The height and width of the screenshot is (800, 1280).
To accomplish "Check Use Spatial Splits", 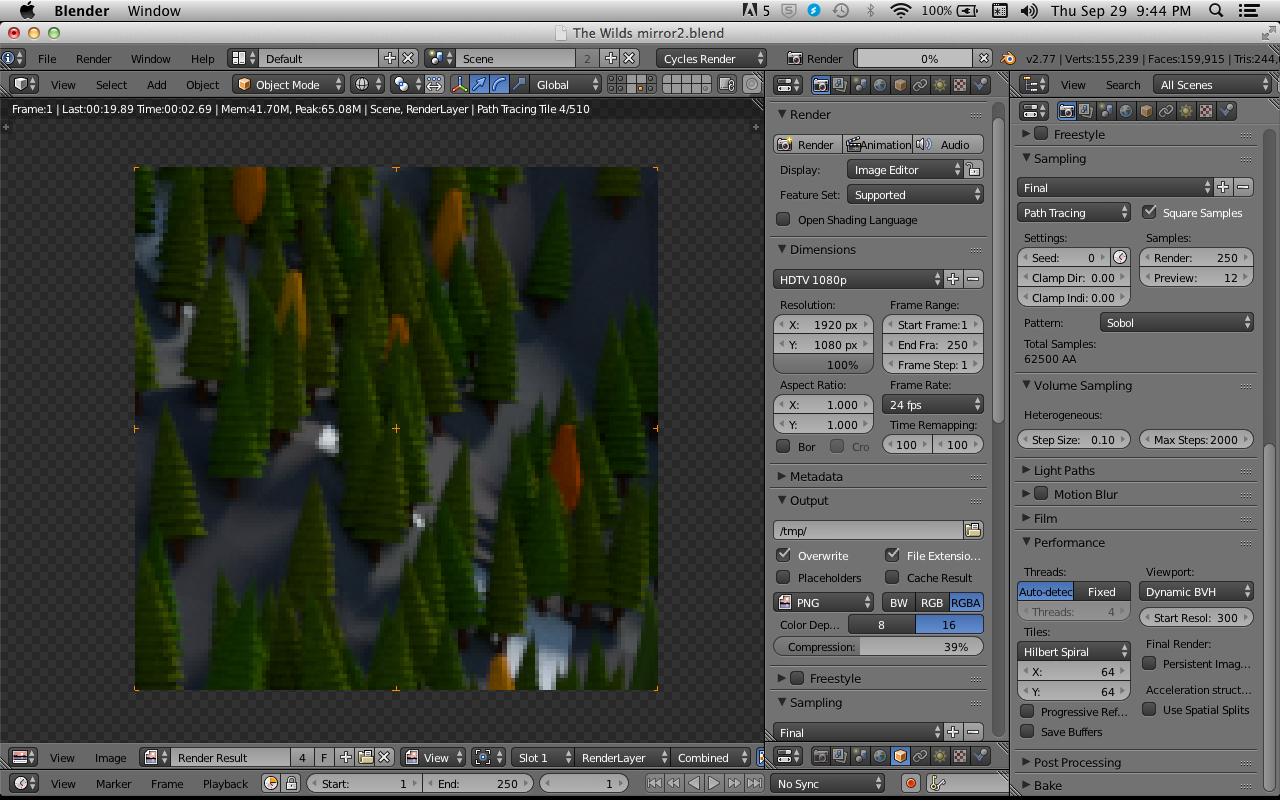I will (x=1149, y=709).
